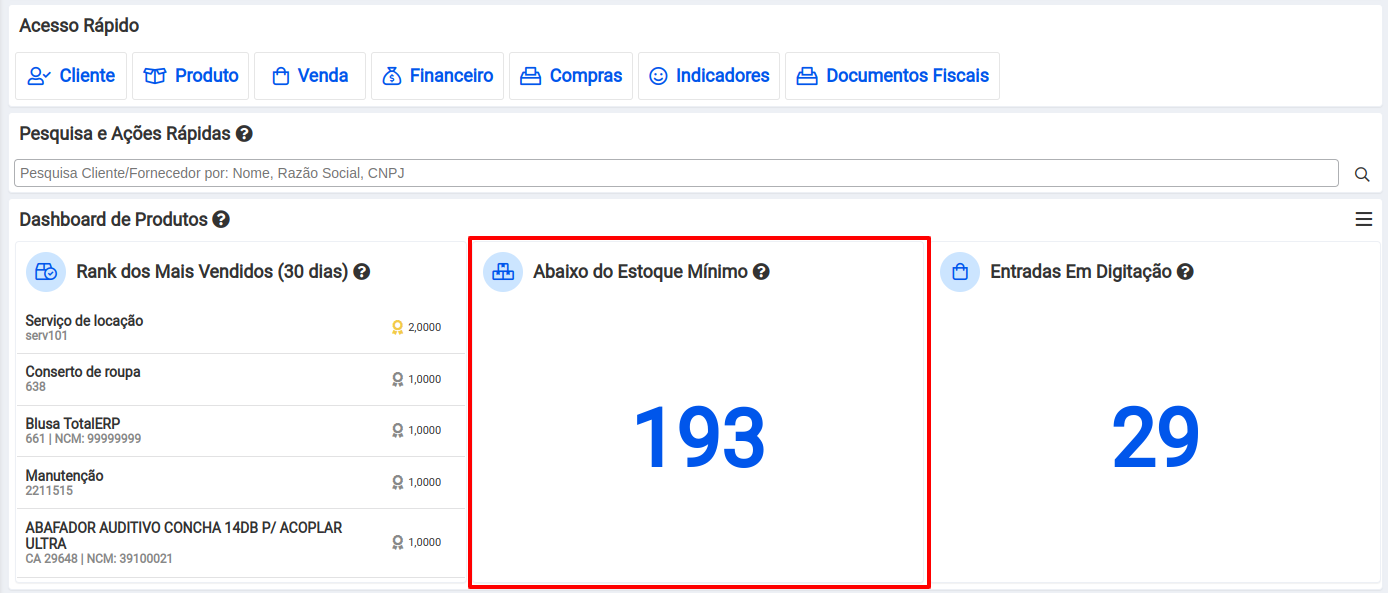Open the Financeiro quick access button
The height and width of the screenshot is (593, 1388).
point(437,76)
